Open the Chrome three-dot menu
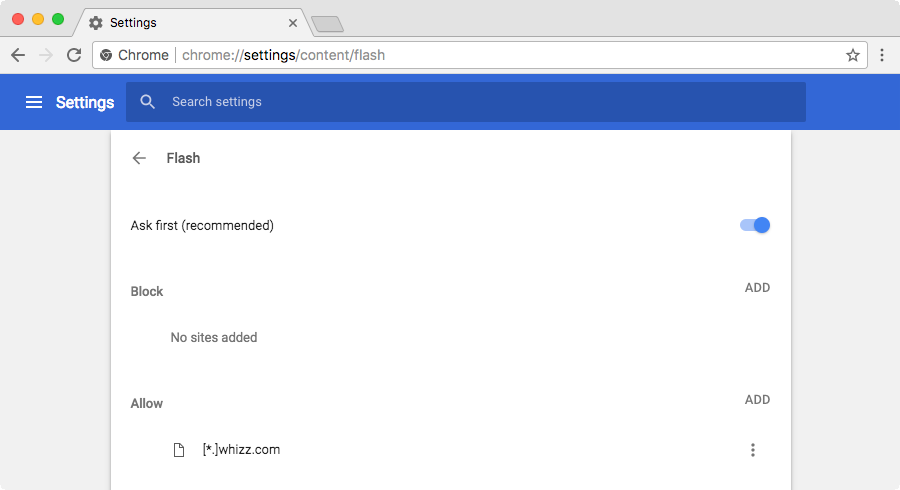This screenshot has height=490, width=900. [x=882, y=55]
